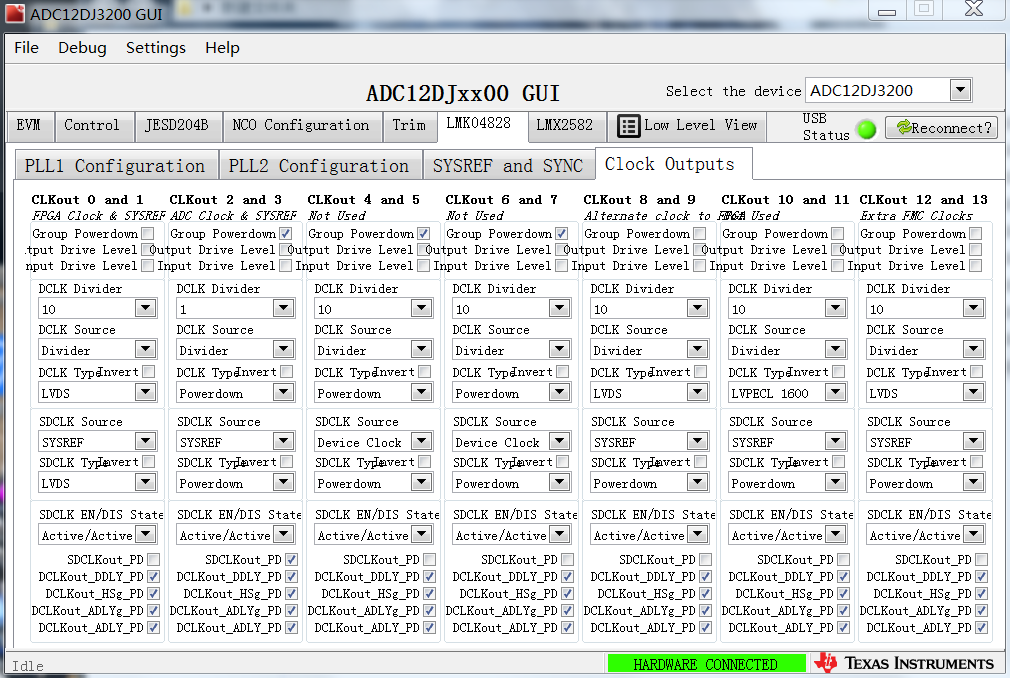Toggle Input Drive Level for CLKout 12 and 13
This screenshot has height=678, width=1010.
tap(976, 265)
